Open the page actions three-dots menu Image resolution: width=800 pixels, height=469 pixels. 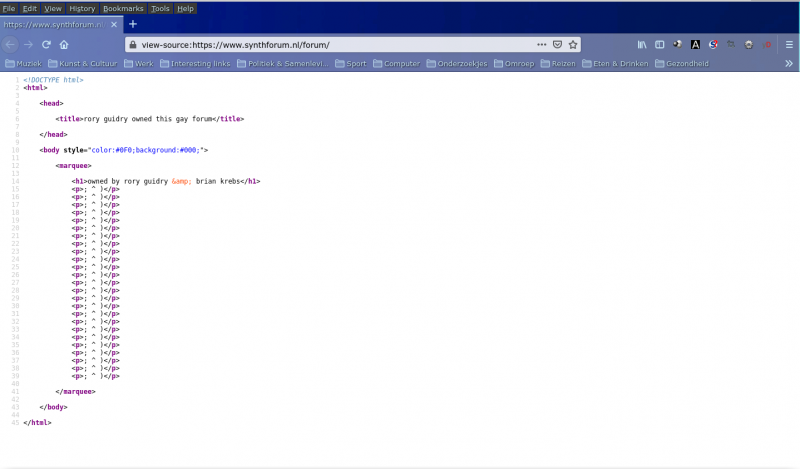coord(541,45)
